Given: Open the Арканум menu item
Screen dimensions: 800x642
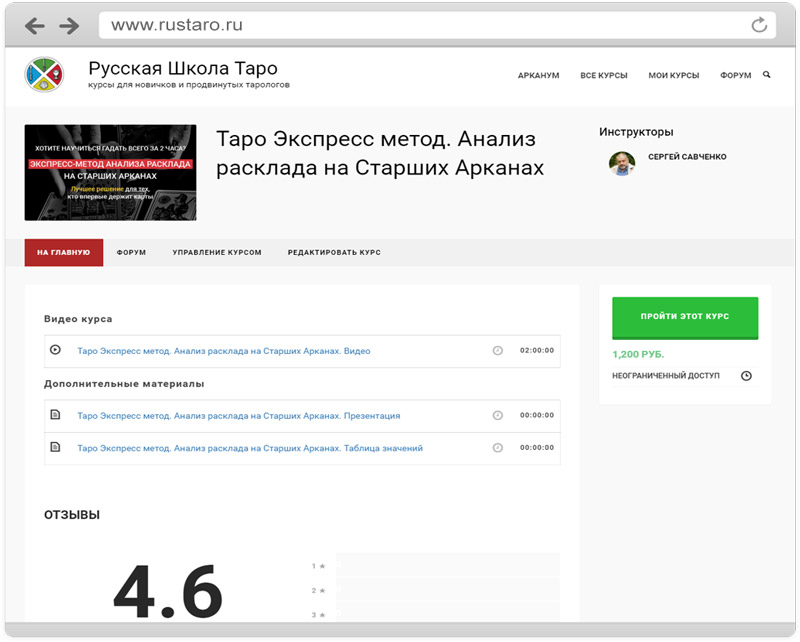Looking at the screenshot, I should click(x=538, y=76).
